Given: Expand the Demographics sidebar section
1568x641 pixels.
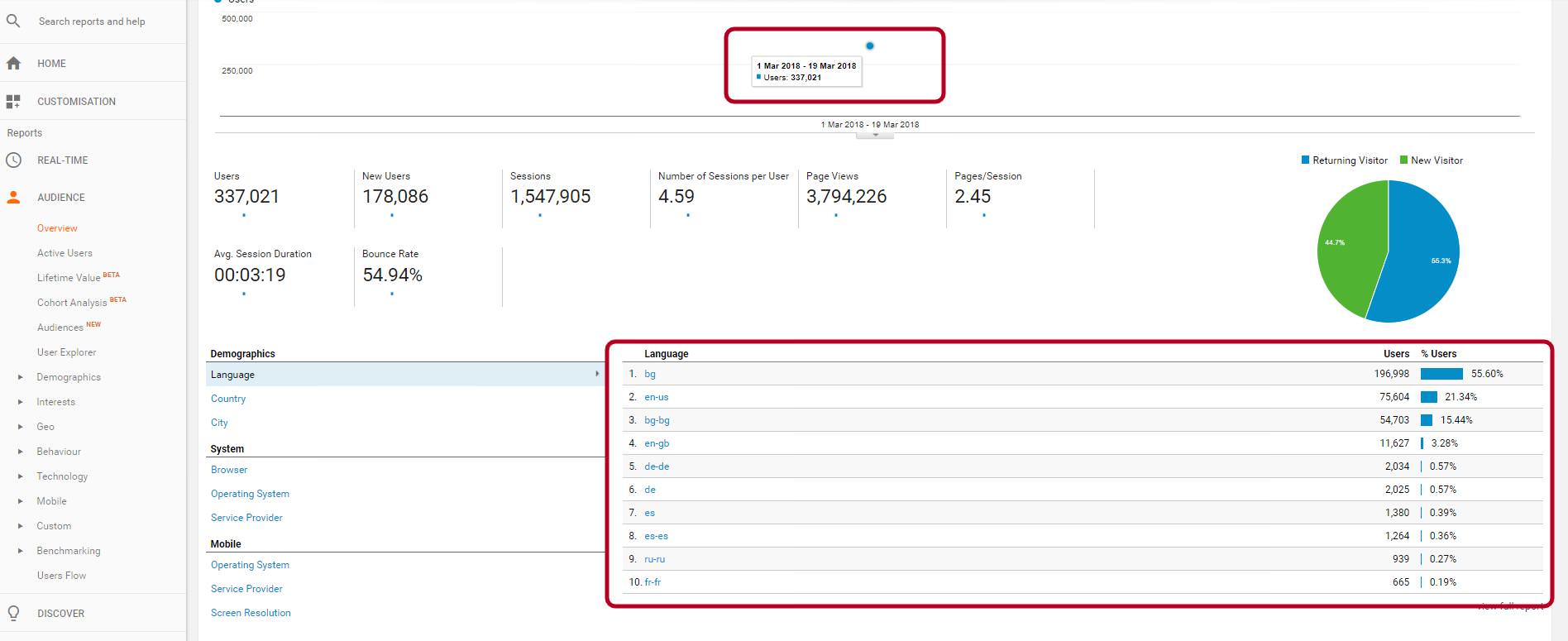Looking at the screenshot, I should pyautogui.click(x=21, y=377).
